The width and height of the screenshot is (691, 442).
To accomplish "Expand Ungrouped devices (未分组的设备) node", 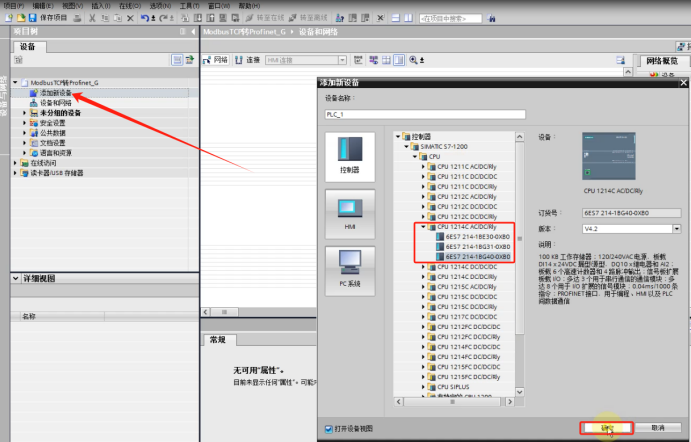I will (25, 113).
